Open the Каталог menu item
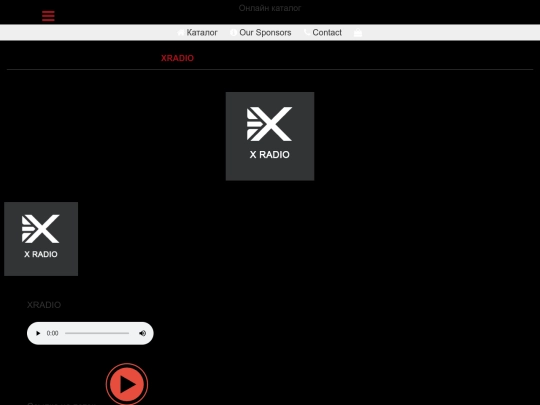The height and width of the screenshot is (405, 540). pos(197,32)
